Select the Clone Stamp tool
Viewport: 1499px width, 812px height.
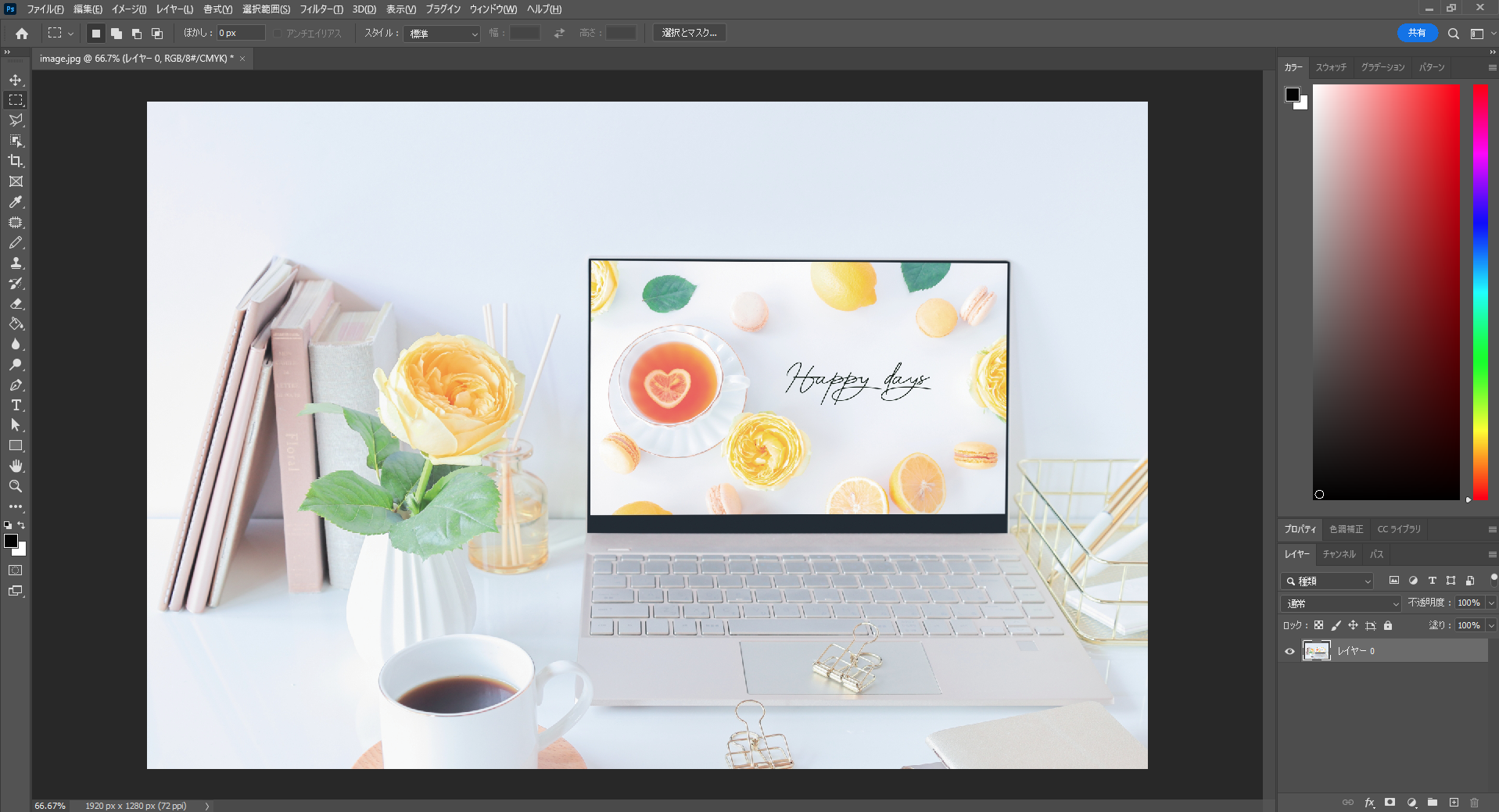click(16, 263)
